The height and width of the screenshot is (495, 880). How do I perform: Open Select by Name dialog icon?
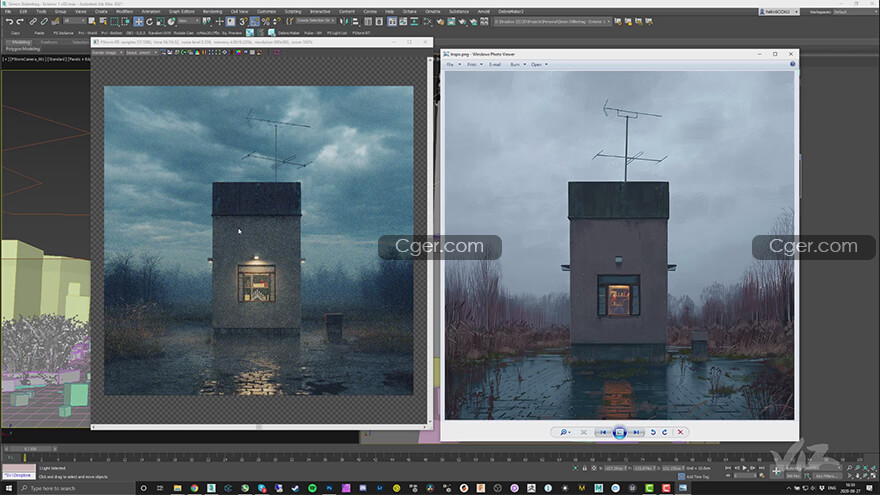click(103, 21)
